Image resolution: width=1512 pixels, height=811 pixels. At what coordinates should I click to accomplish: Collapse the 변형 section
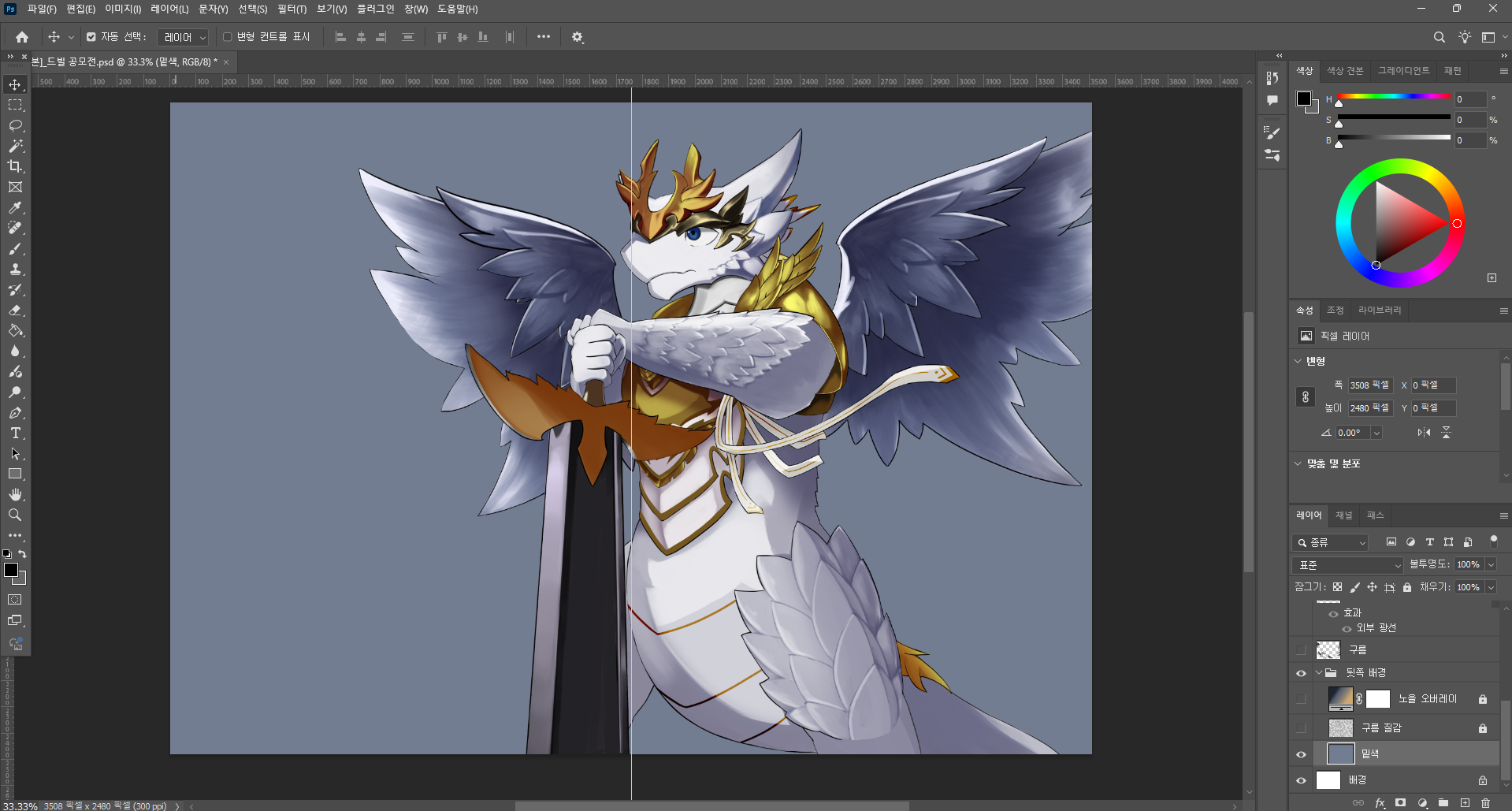(x=1298, y=361)
